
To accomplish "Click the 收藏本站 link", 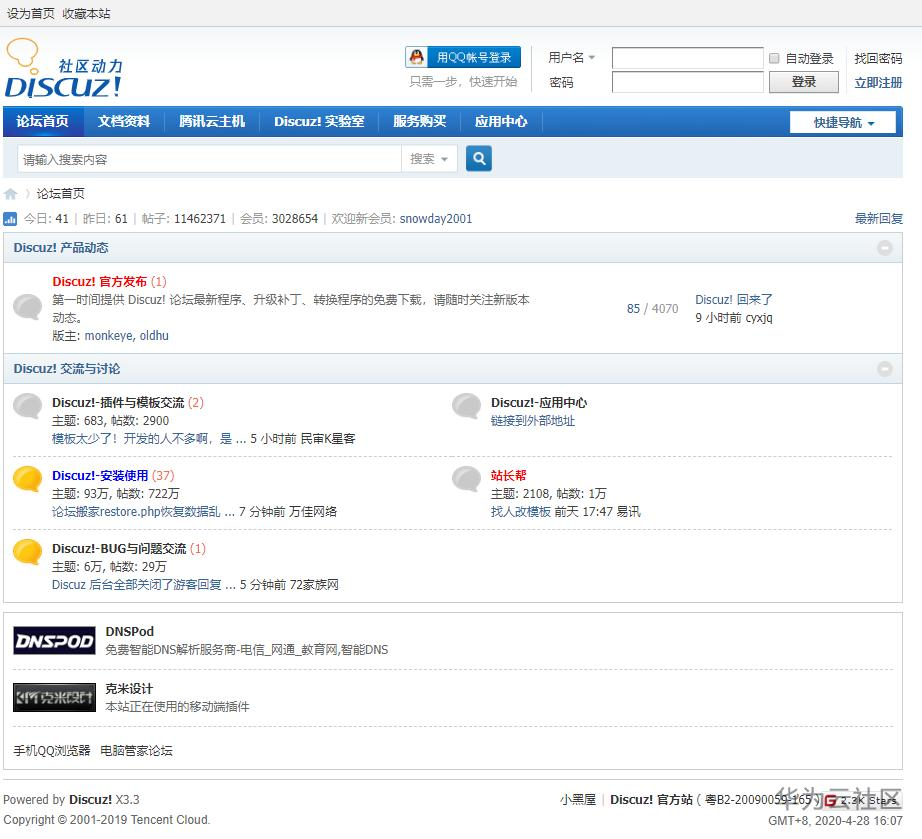I will pos(86,14).
